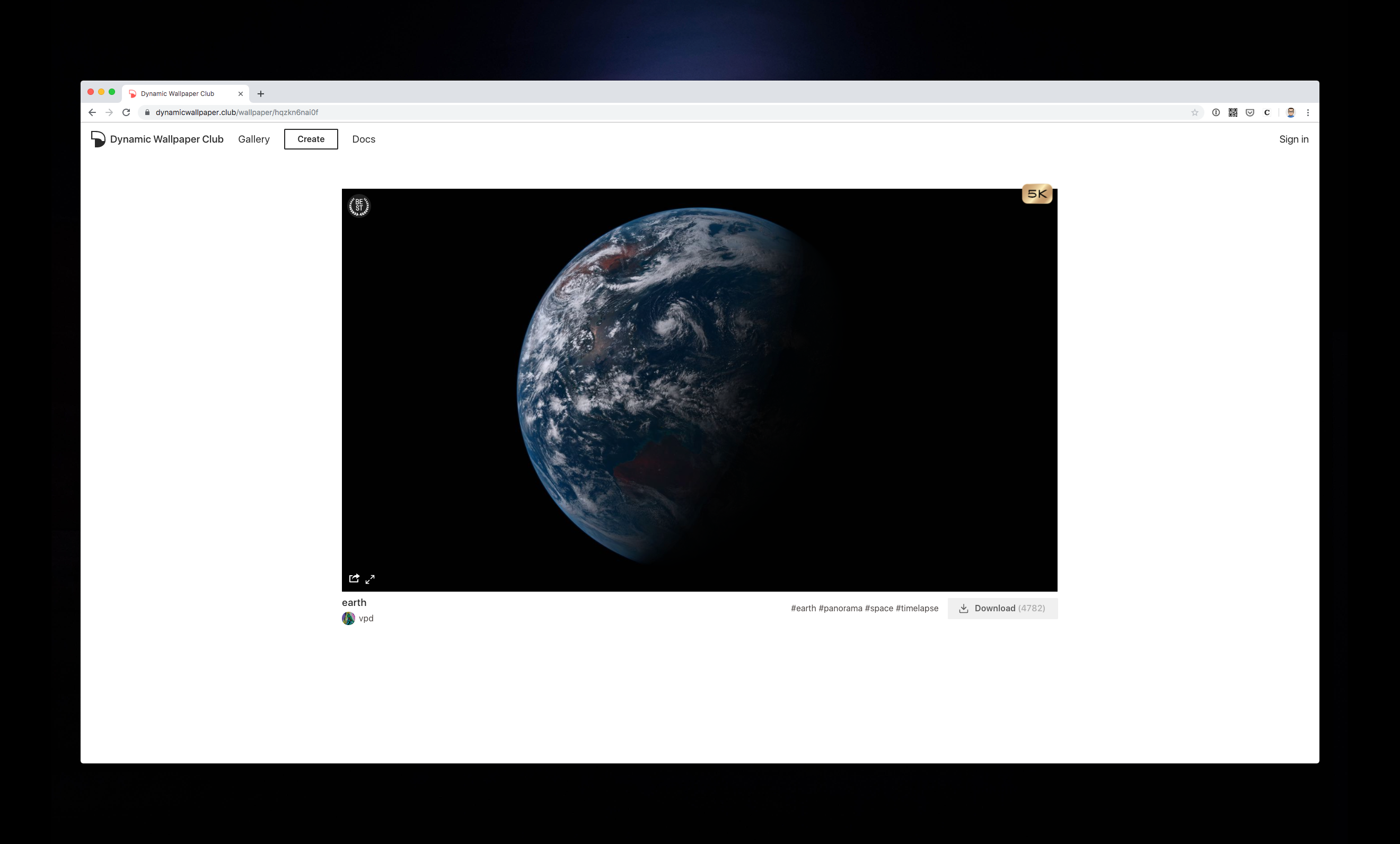This screenshot has height=844, width=1400.
Task: Open the QR code extension
Action: point(1232,112)
